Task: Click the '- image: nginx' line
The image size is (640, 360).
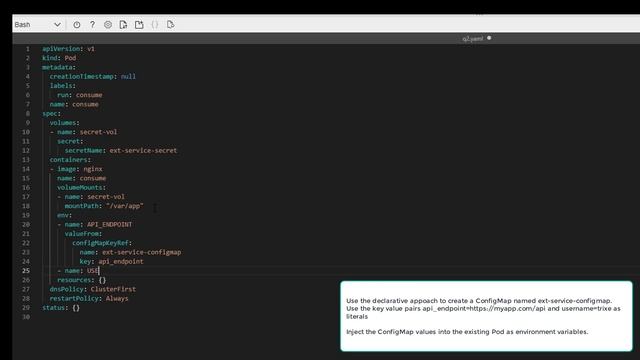Action: pyautogui.click(x=76, y=169)
